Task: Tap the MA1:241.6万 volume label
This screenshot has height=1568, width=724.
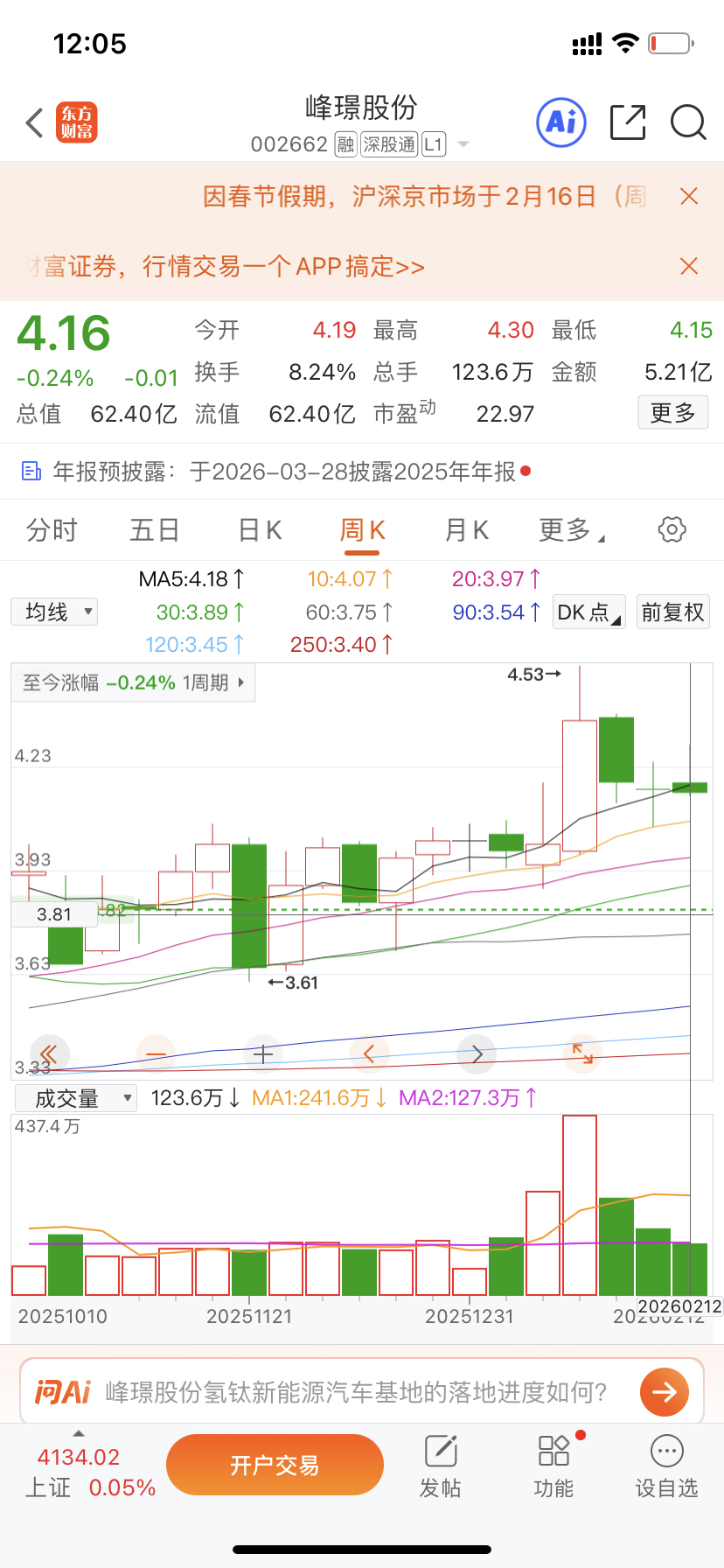Action: pos(320,1098)
